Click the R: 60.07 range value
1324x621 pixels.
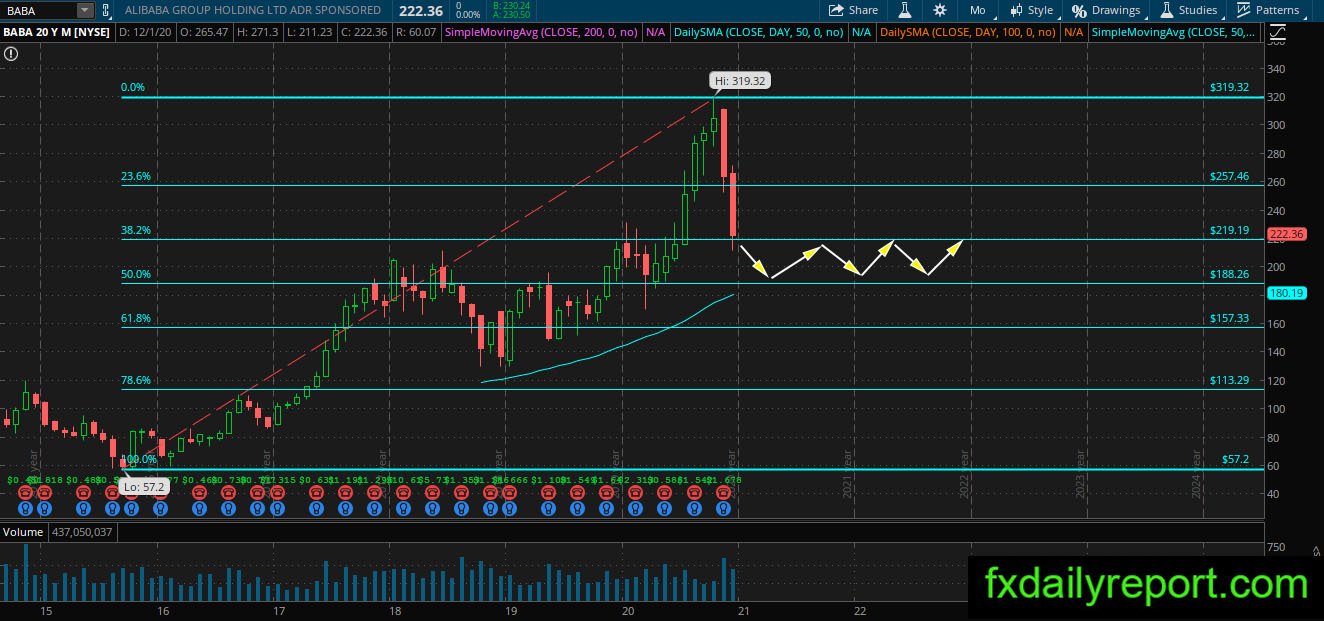[x=416, y=32]
